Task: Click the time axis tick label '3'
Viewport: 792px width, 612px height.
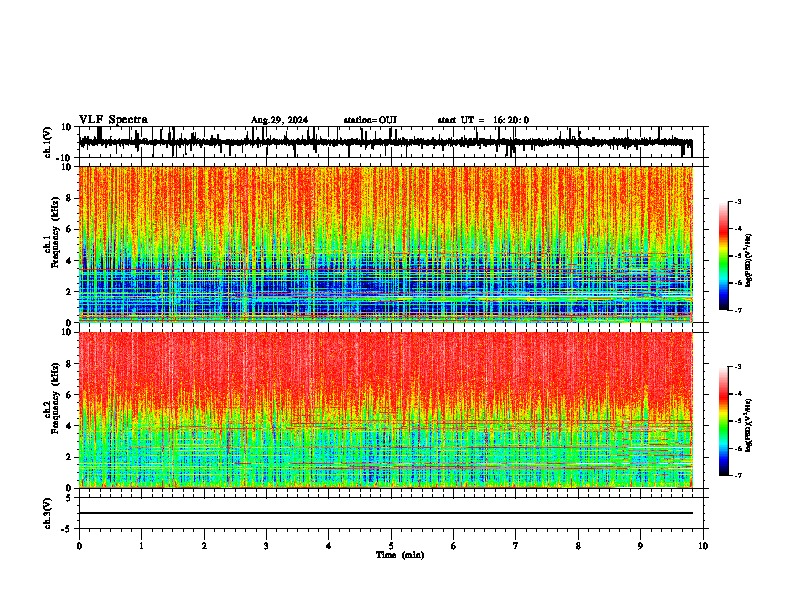Action: [266, 546]
